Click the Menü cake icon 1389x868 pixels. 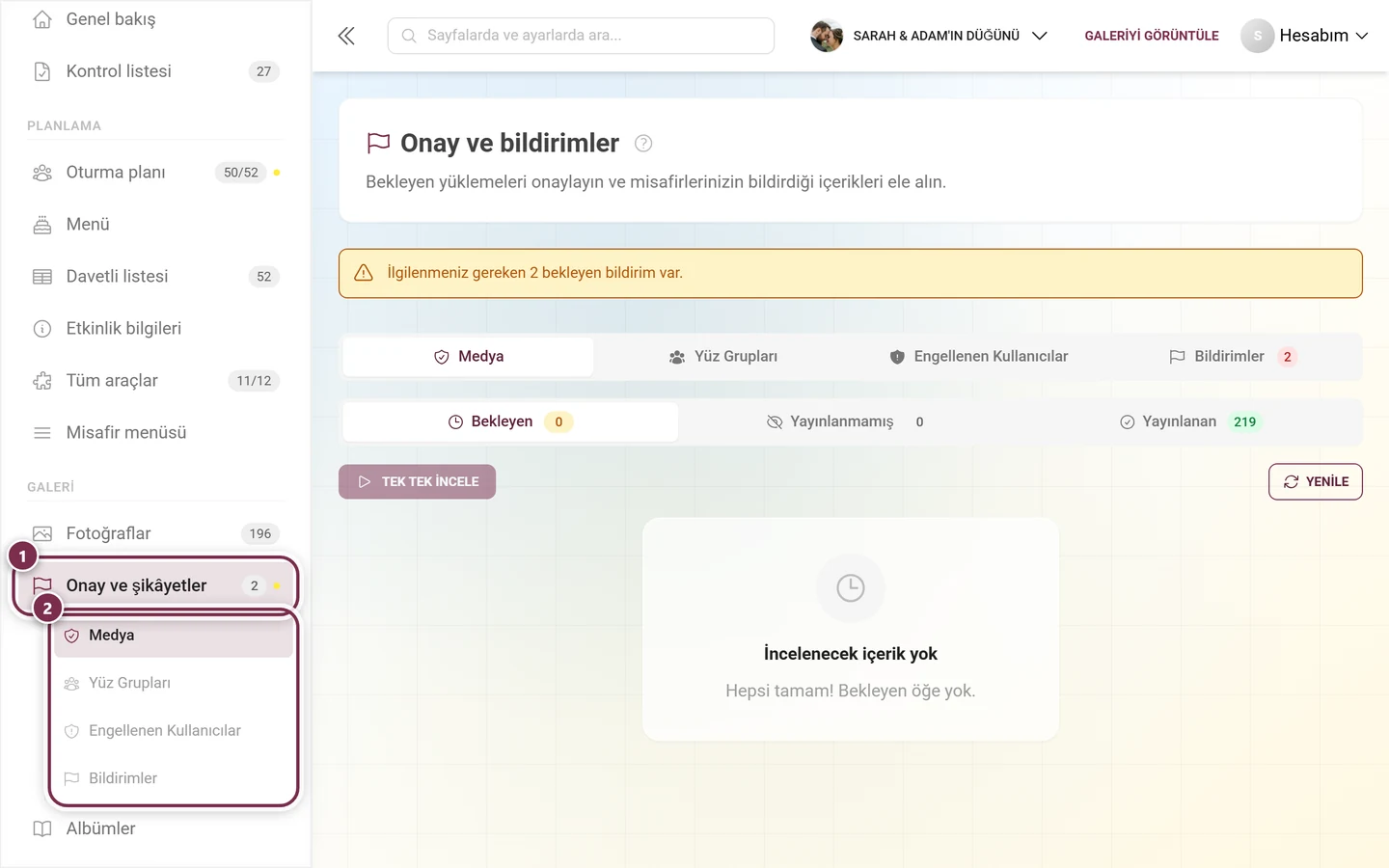(x=42, y=225)
